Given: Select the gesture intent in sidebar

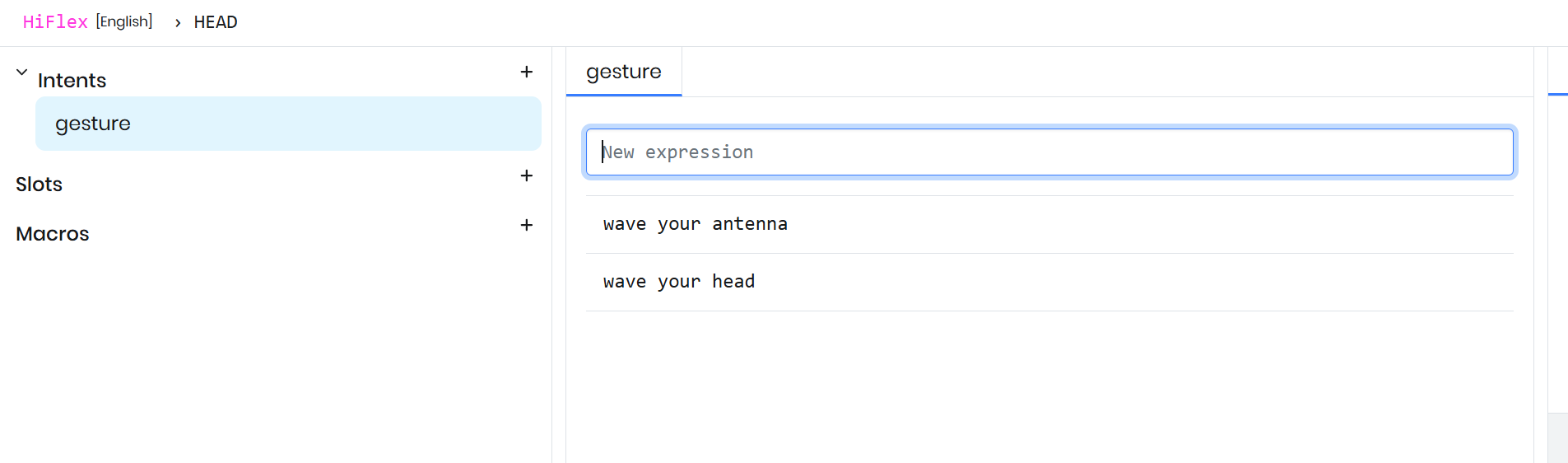Looking at the screenshot, I should [288, 124].
